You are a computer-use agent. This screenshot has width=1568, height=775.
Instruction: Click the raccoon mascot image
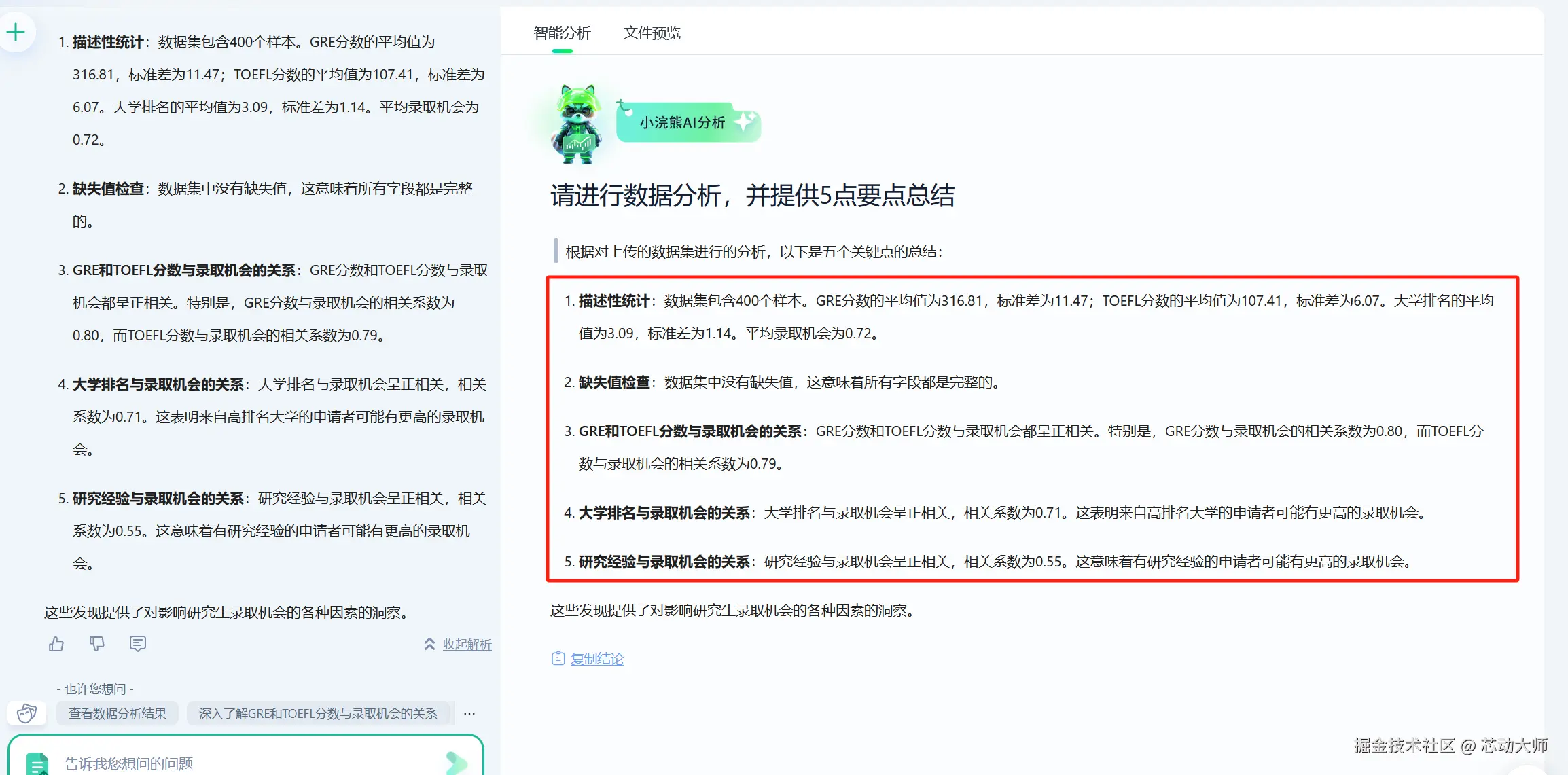[577, 124]
